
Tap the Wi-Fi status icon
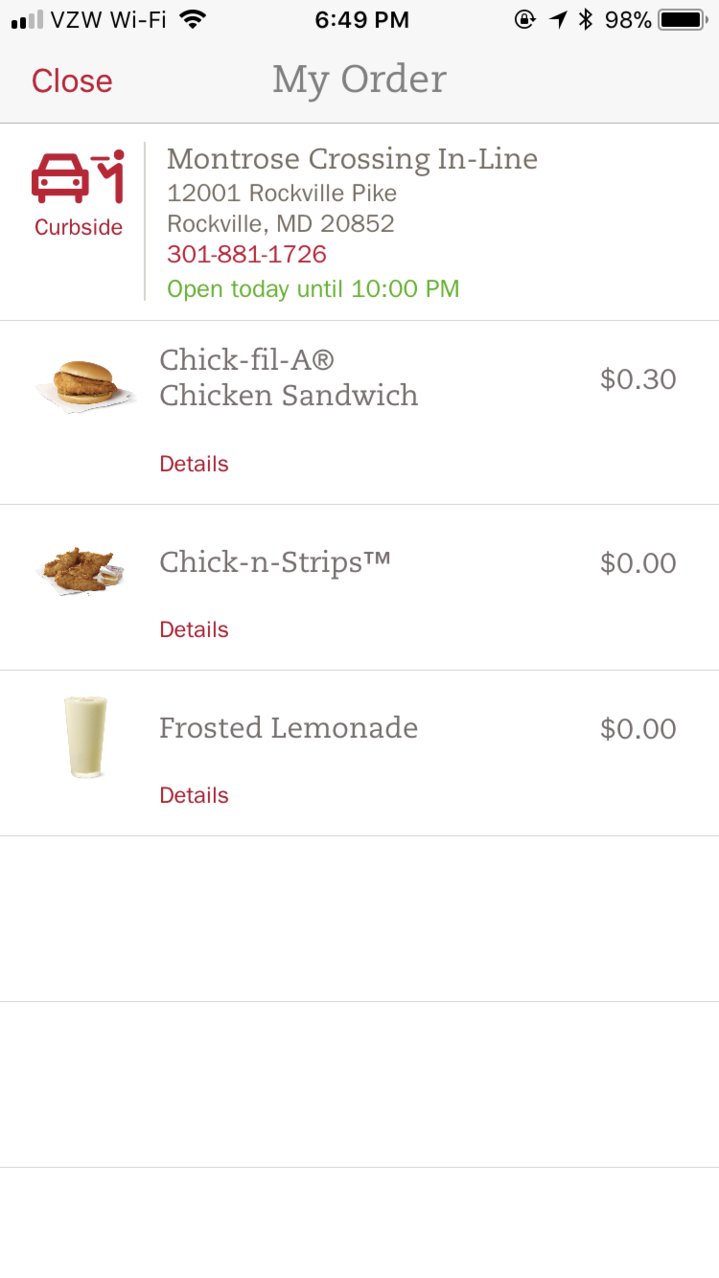click(193, 19)
